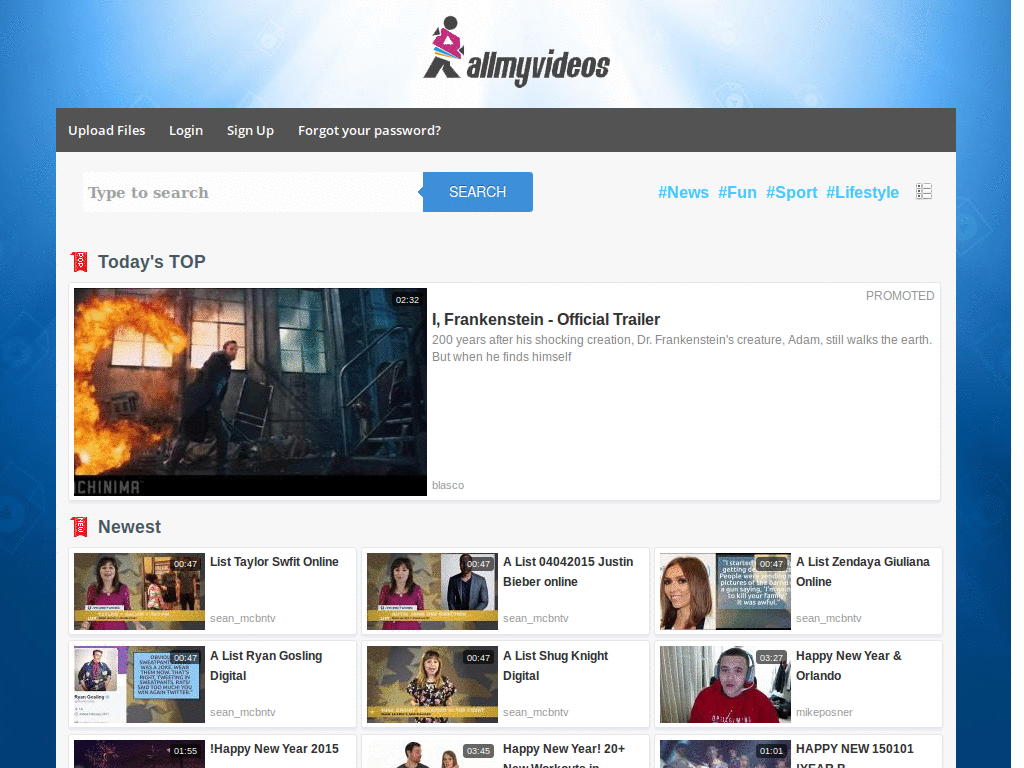Filter by #News tag
This screenshot has width=1024, height=768.
click(x=683, y=193)
